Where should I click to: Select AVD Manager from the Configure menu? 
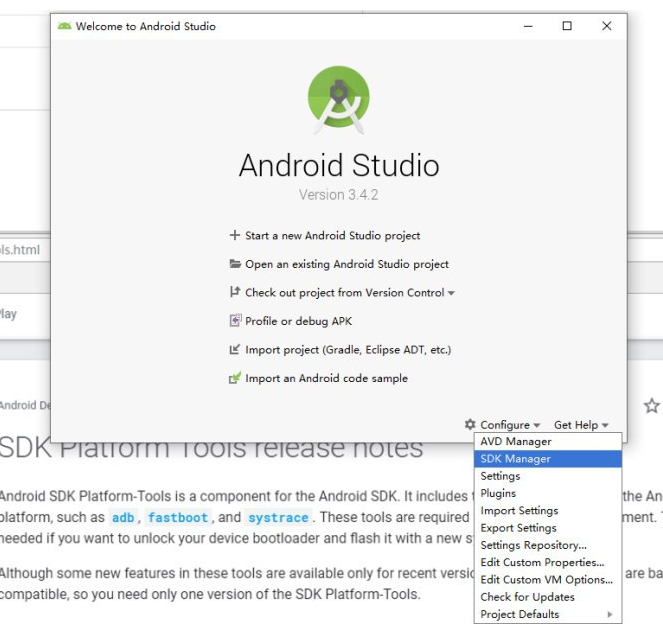tap(548, 441)
